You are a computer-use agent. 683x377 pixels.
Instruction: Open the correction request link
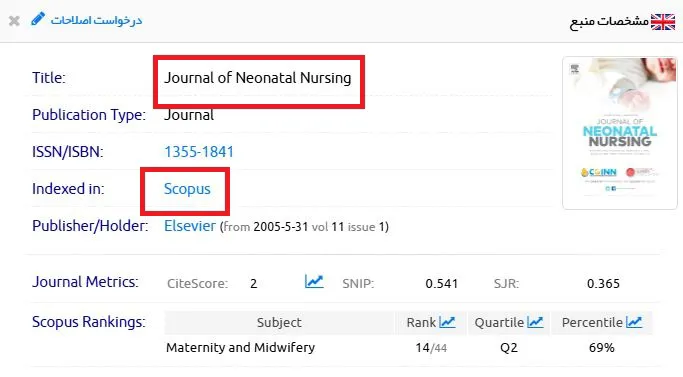pyautogui.click(x=96, y=20)
